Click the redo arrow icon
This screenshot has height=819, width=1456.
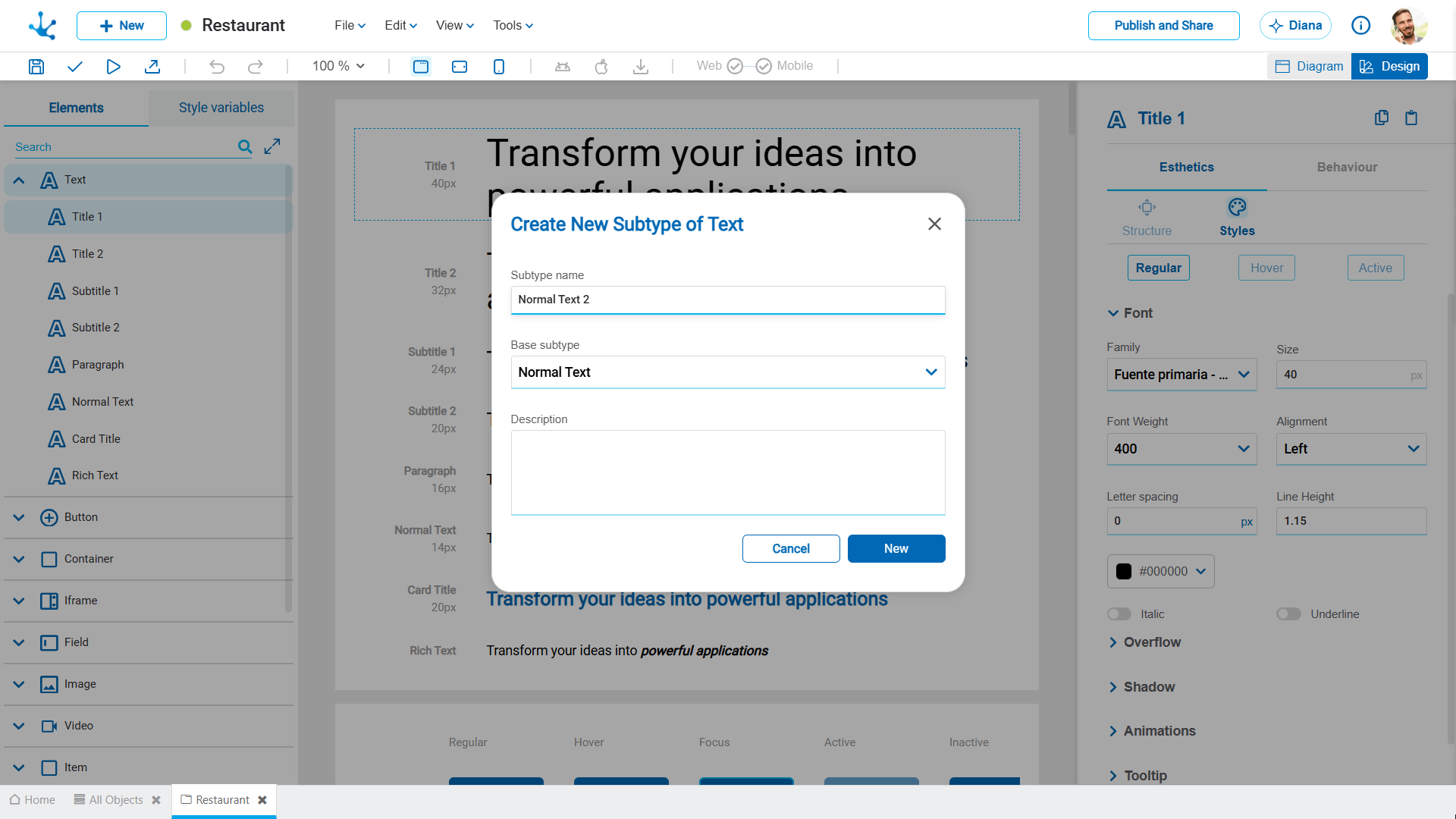(x=256, y=67)
